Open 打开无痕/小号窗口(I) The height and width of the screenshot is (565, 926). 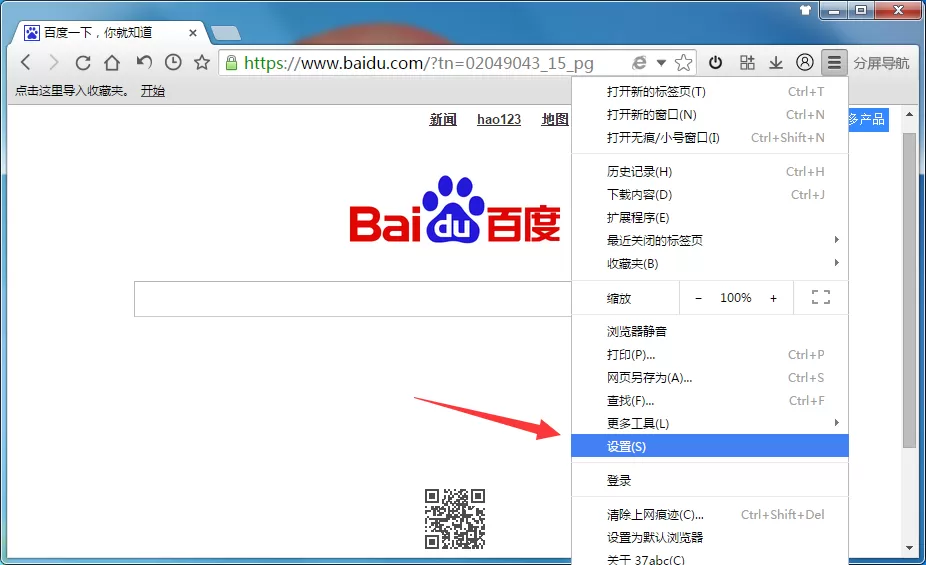click(x=709, y=138)
